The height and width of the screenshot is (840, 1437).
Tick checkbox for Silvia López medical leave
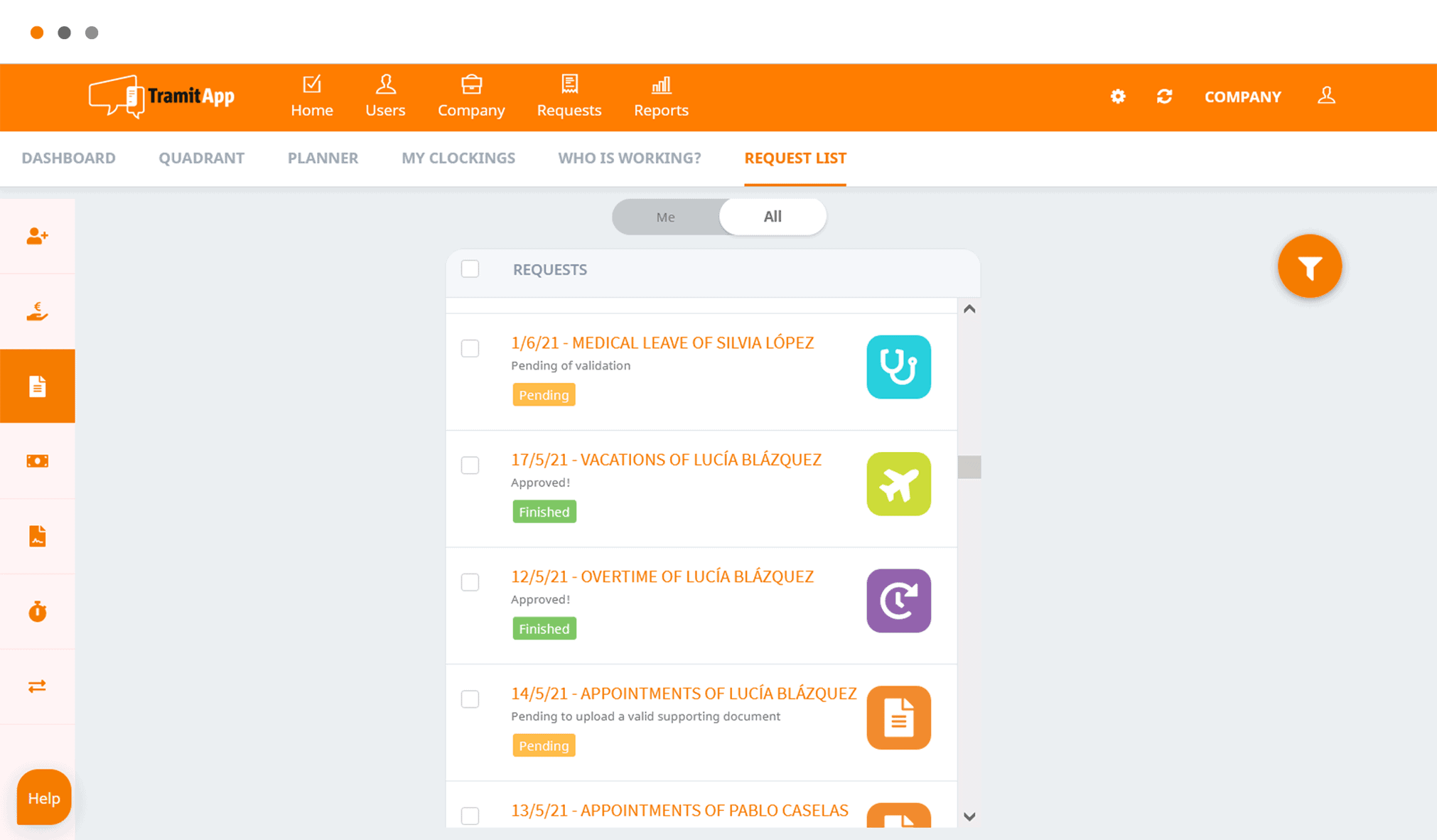click(x=470, y=348)
